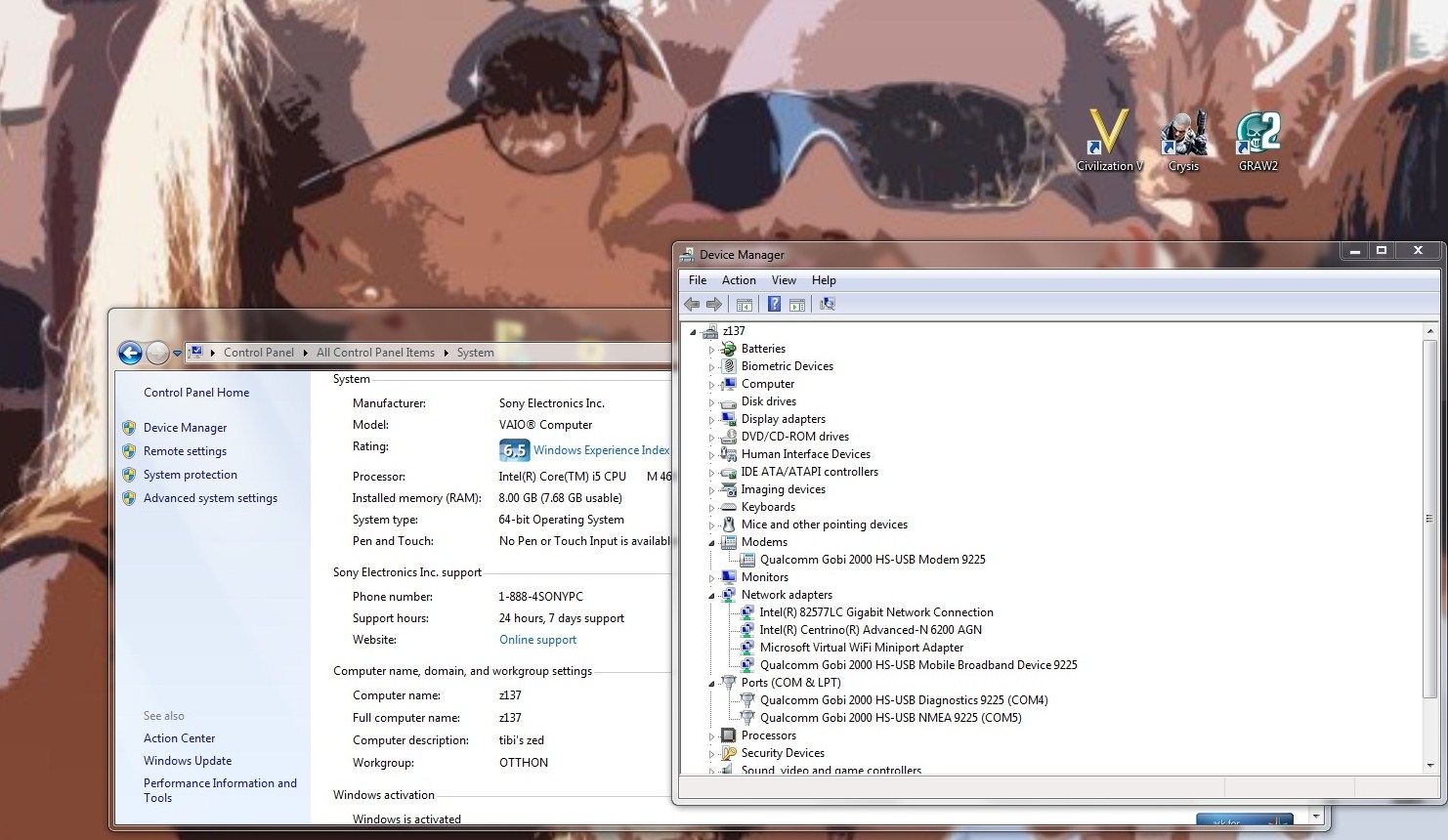Click the All Control Panel Items breadcrumb
The width and height of the screenshot is (1448, 840).
tap(375, 353)
